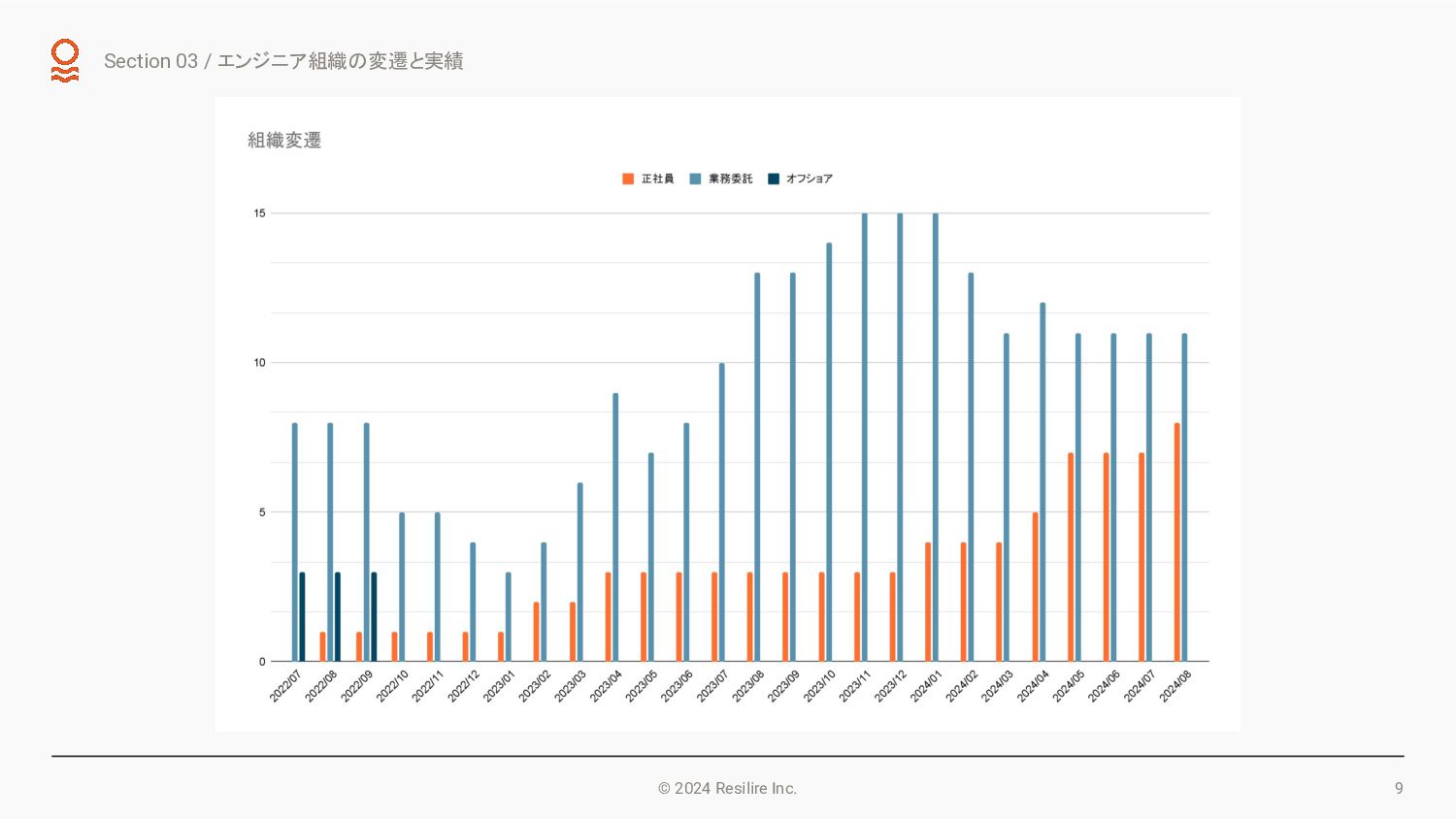Click the 2024/04 x-axis label
Viewport: 1456px width, 819px height.
click(1033, 686)
